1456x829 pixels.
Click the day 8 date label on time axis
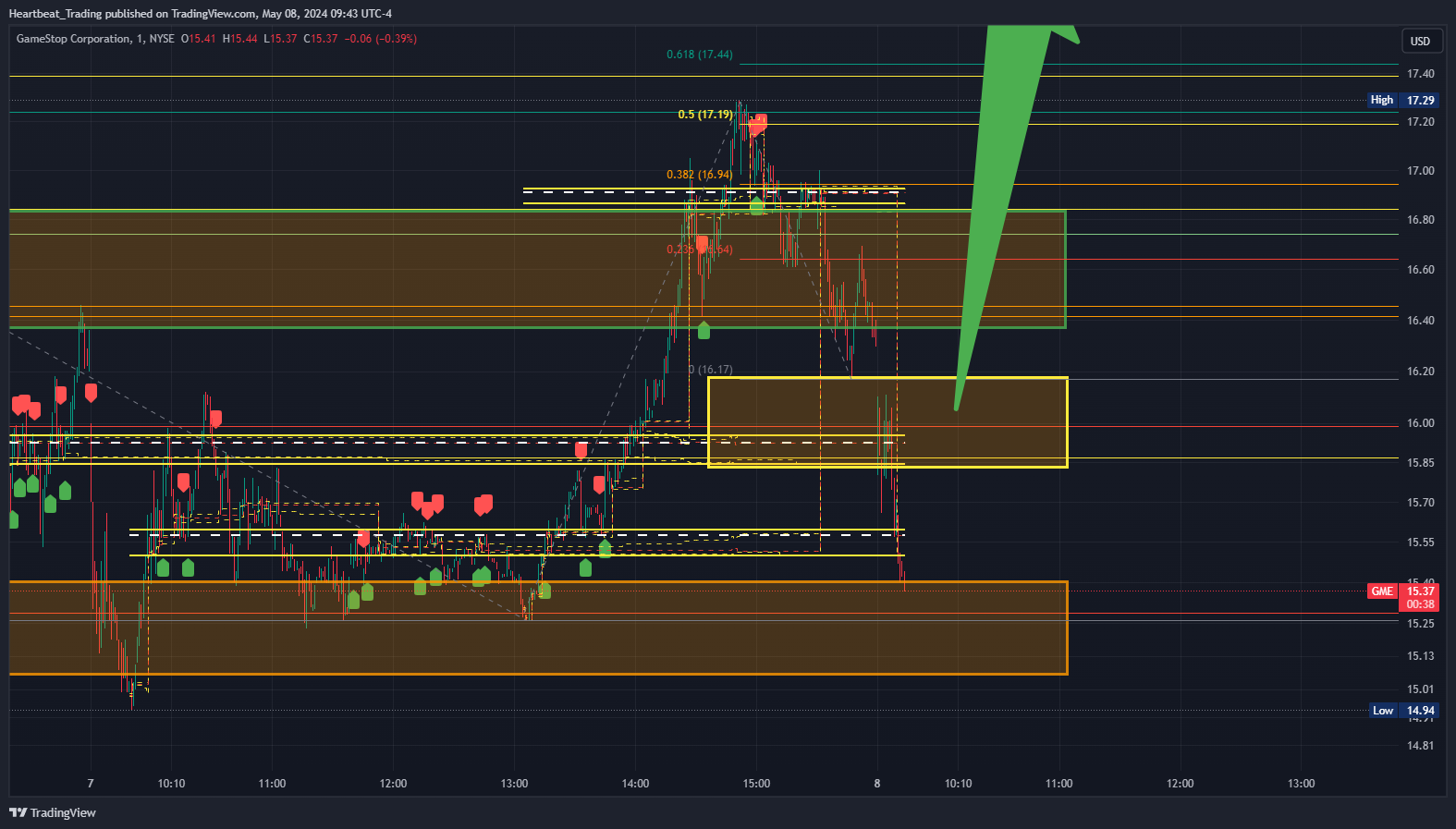[877, 784]
